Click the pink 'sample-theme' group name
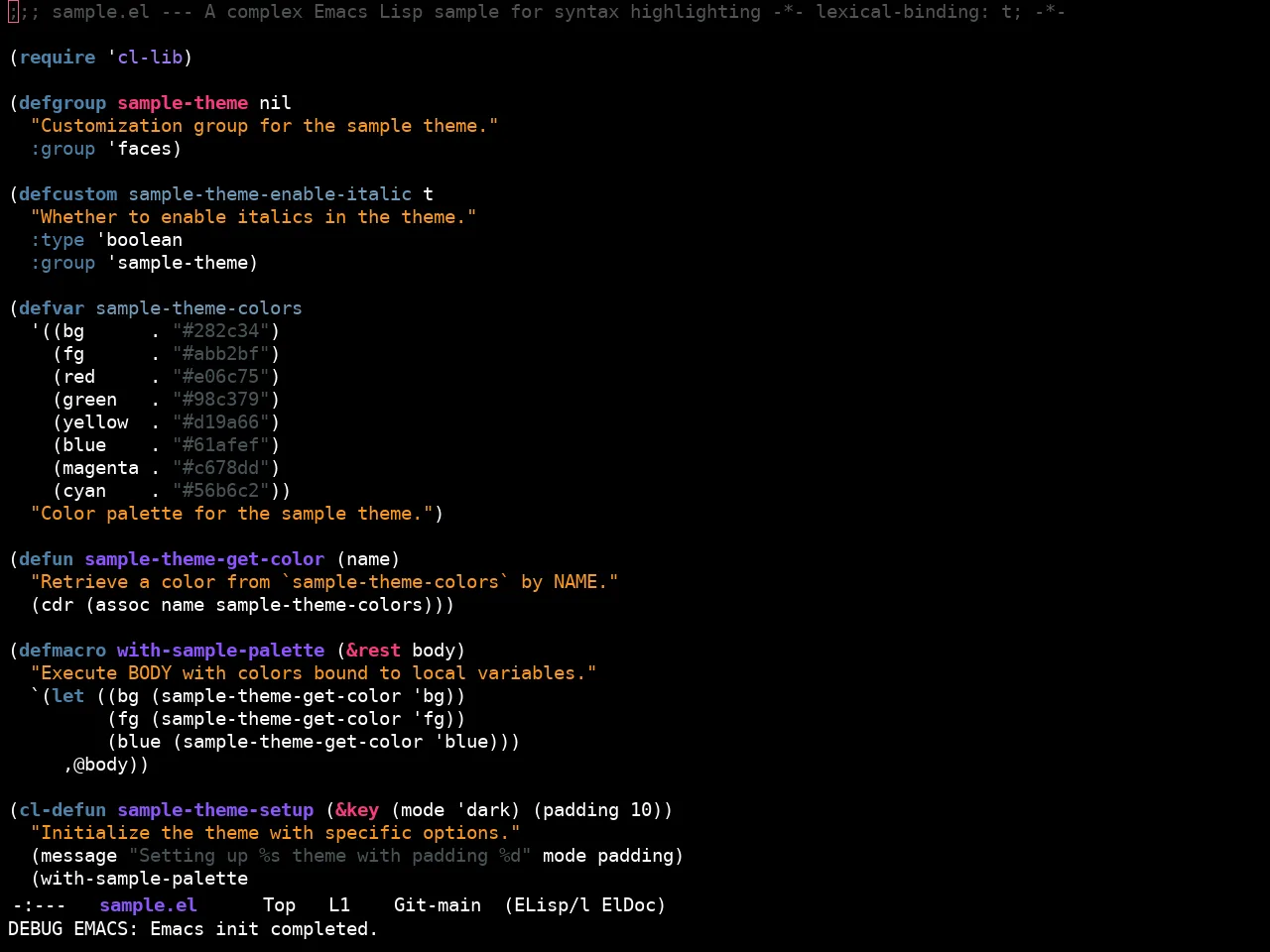Screen dimensions: 1270x952 pyautogui.click(x=183, y=103)
